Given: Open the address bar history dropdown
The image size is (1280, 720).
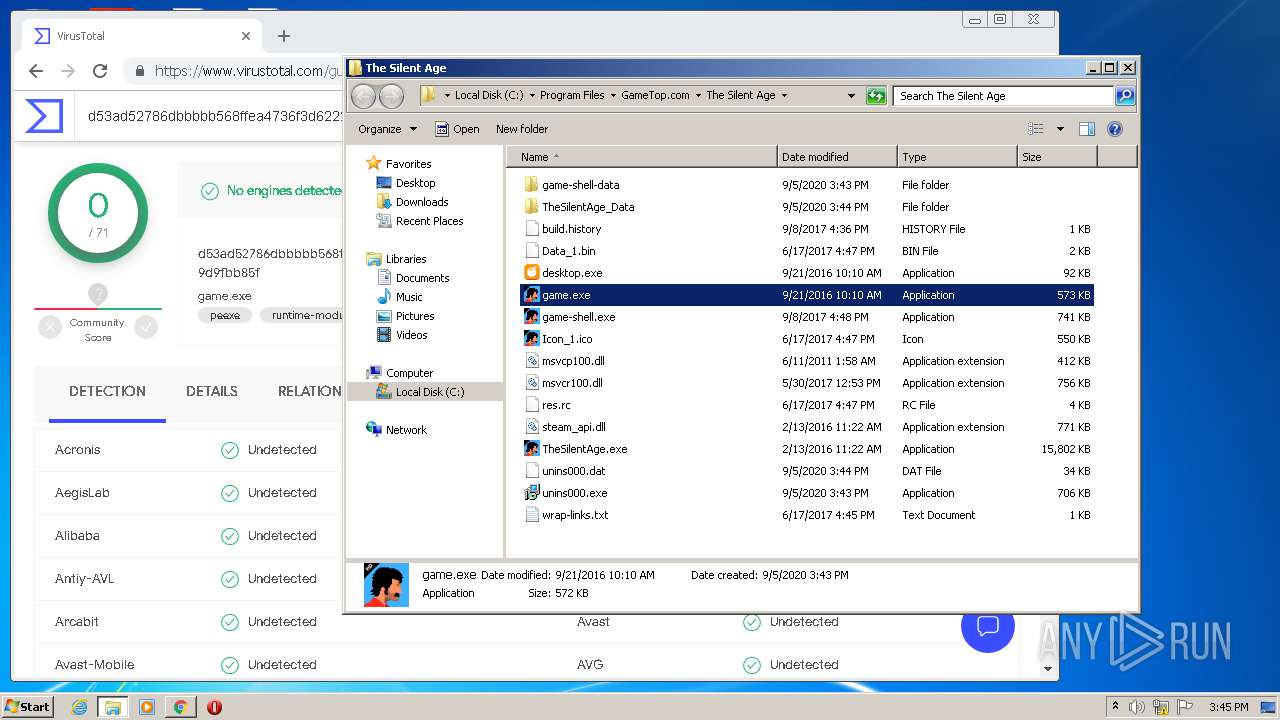Looking at the screenshot, I should 851,96.
